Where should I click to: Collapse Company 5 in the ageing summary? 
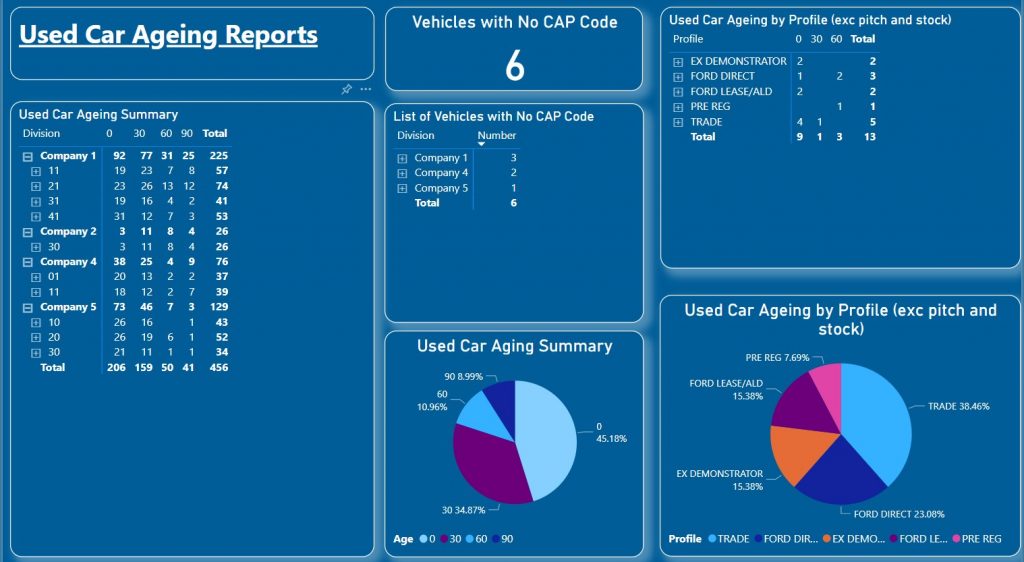(x=28, y=307)
